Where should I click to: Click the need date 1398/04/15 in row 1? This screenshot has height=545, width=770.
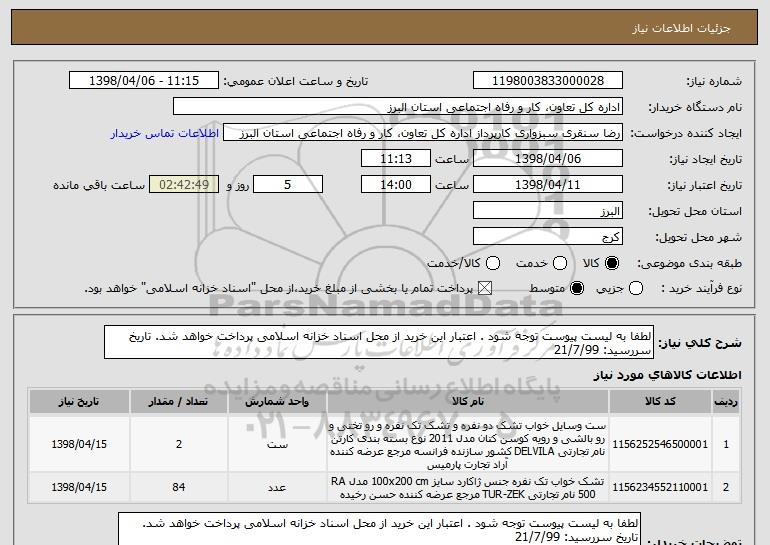(x=79, y=444)
